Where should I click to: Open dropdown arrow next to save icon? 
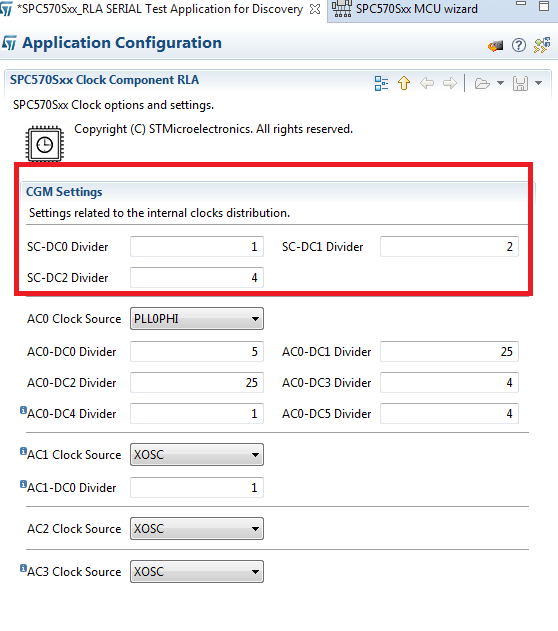(x=538, y=83)
